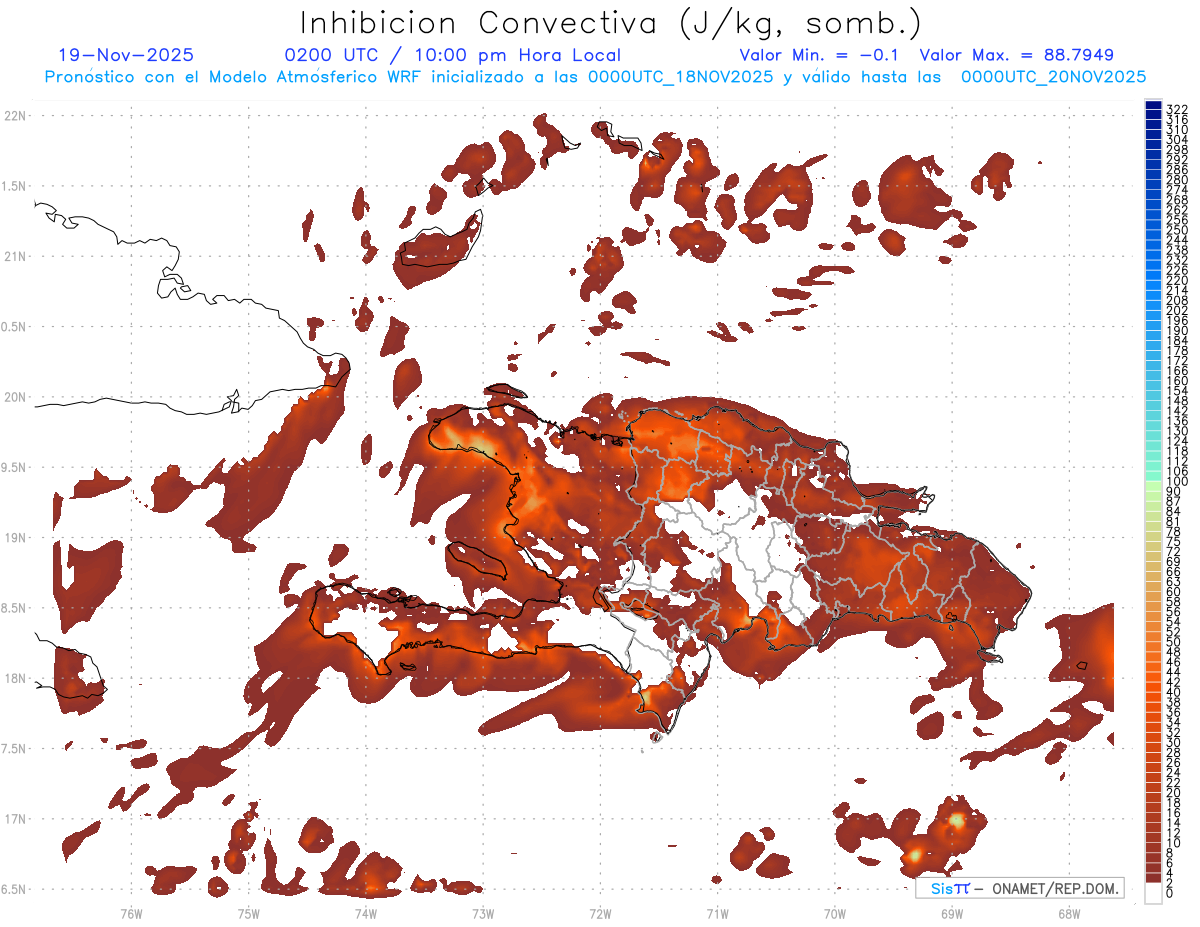Image resolution: width=1200 pixels, height=927 pixels.
Task: Click the '60' colorbar value
Action: tap(1174, 591)
